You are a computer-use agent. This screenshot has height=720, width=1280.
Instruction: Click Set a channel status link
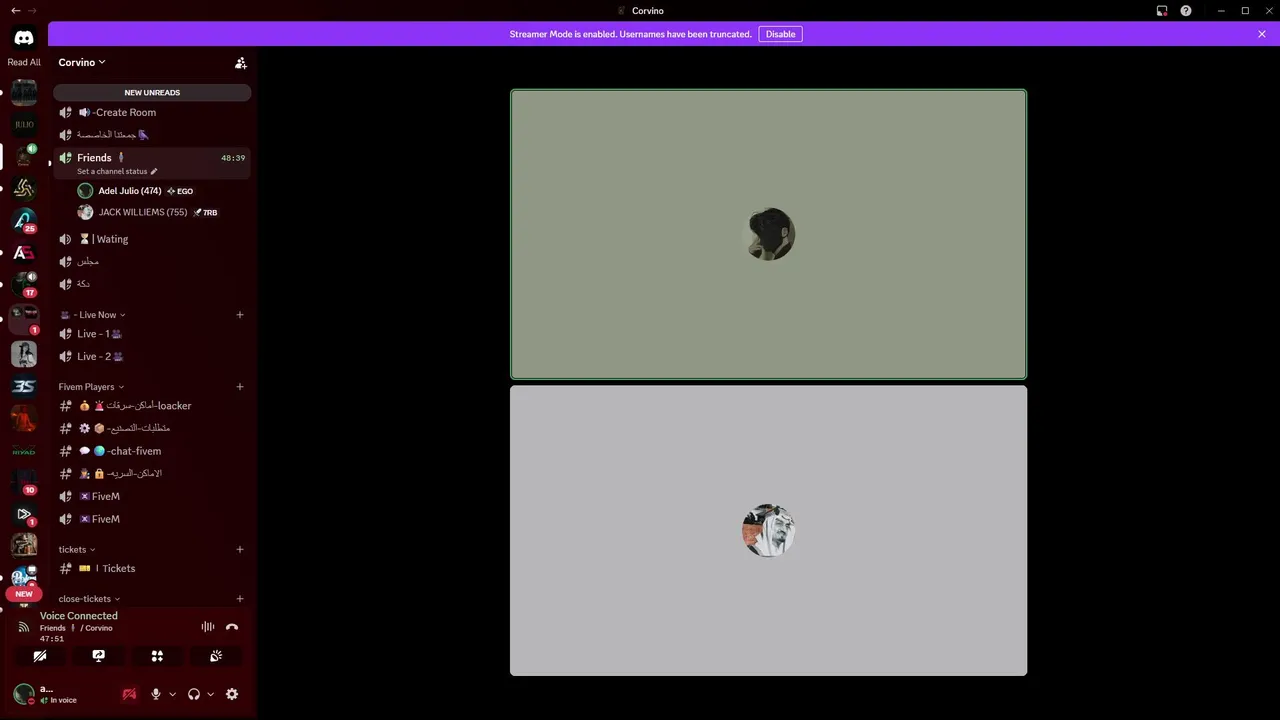(x=112, y=172)
